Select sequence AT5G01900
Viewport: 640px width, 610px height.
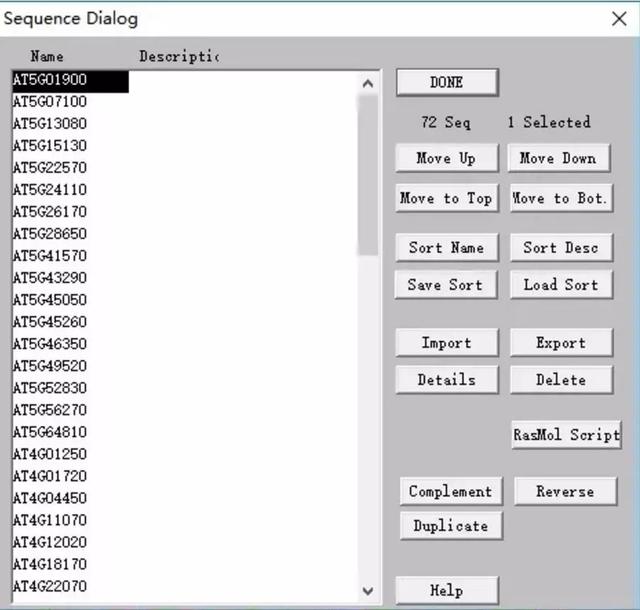point(70,80)
